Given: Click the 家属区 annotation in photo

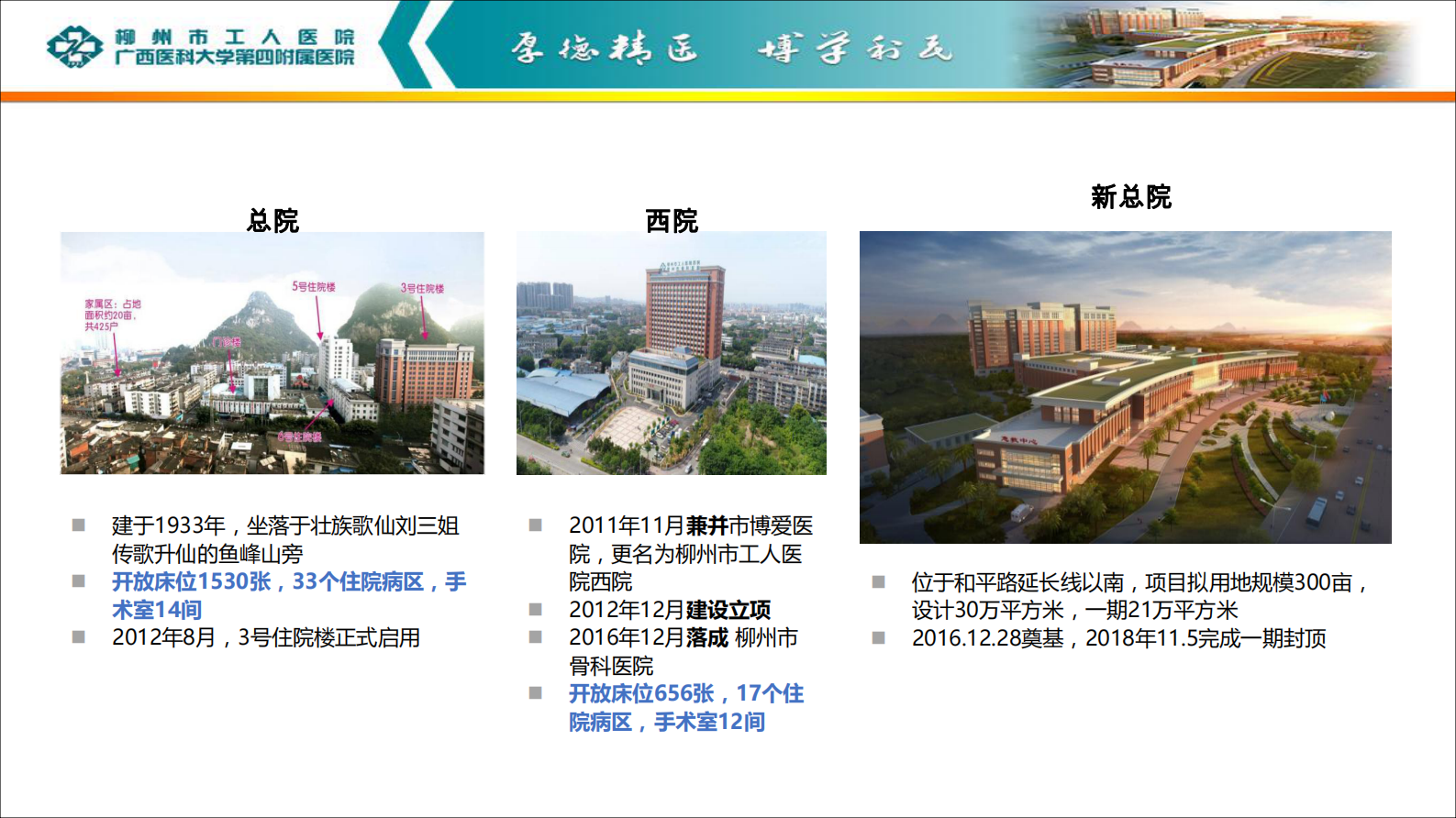Looking at the screenshot, I should pos(113,315).
